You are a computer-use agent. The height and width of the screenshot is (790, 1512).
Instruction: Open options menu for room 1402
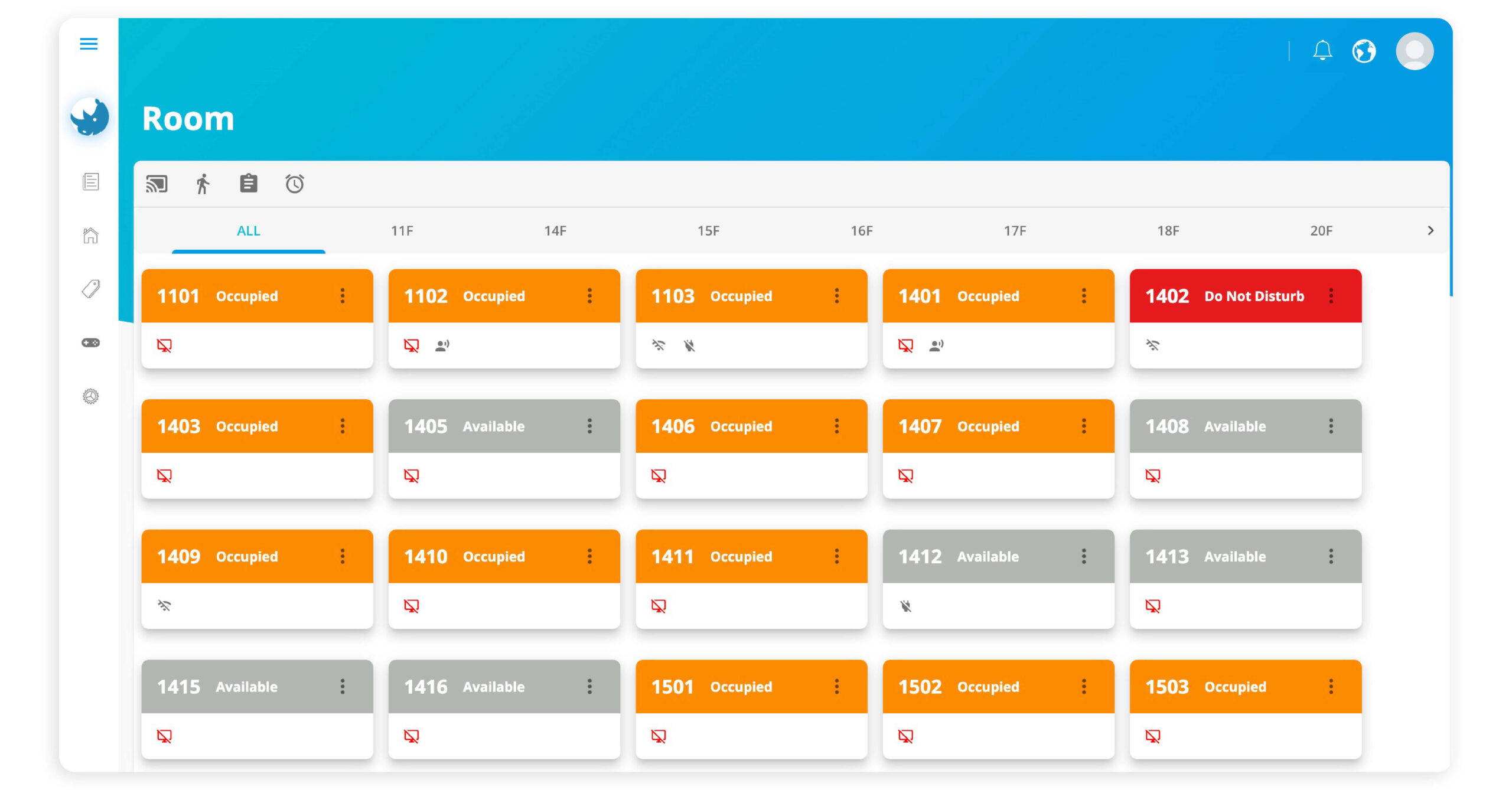pyautogui.click(x=1331, y=296)
